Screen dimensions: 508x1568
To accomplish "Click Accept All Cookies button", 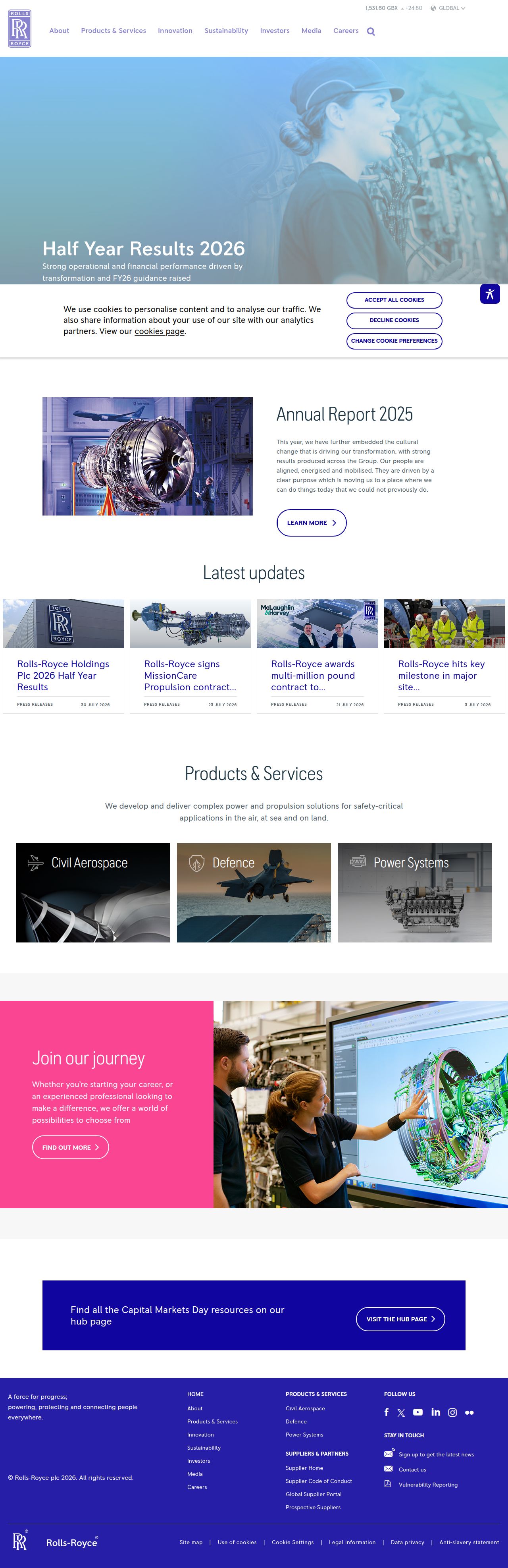I will (x=394, y=300).
